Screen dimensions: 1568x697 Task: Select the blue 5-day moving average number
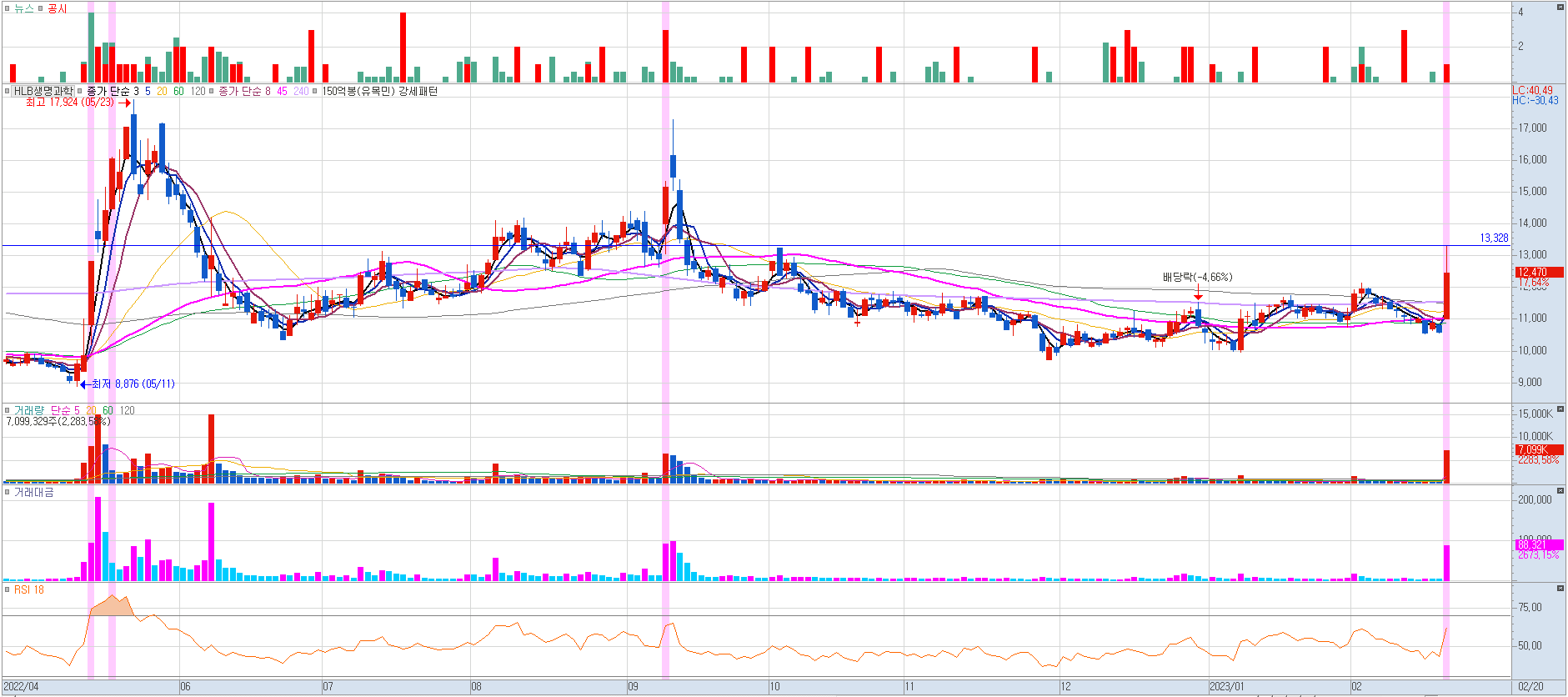(148, 91)
